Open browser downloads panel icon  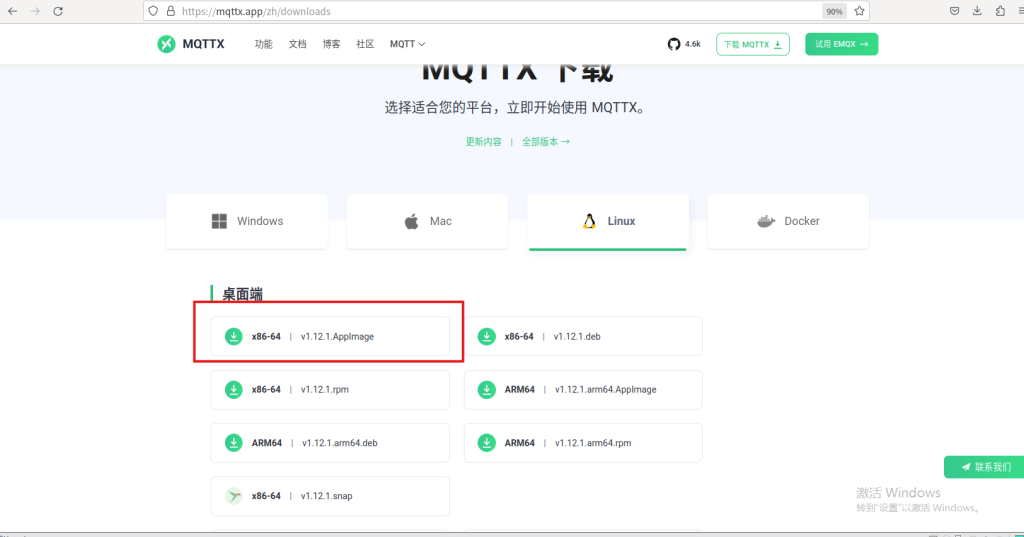click(x=977, y=11)
